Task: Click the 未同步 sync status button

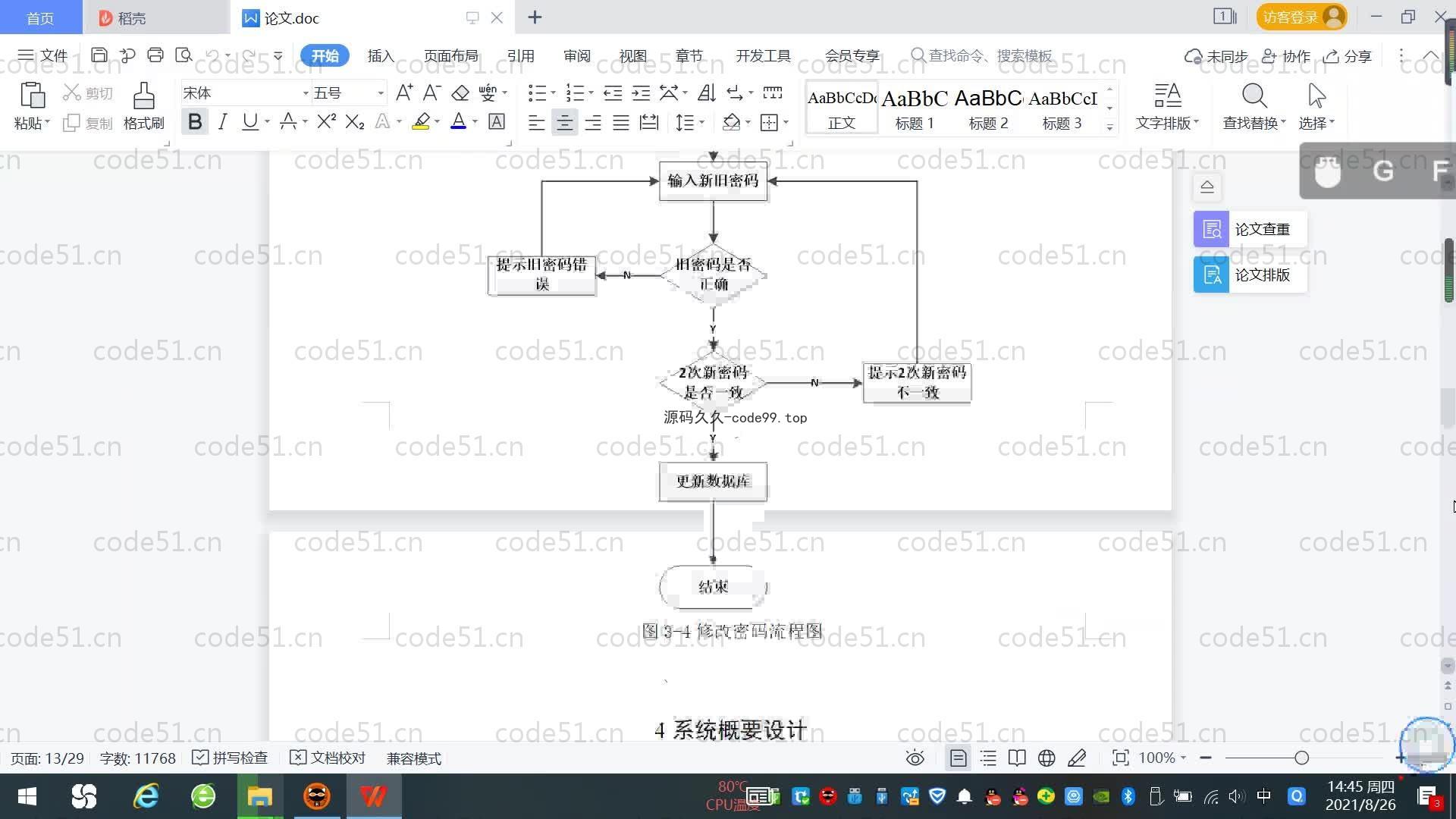Action: click(1216, 56)
